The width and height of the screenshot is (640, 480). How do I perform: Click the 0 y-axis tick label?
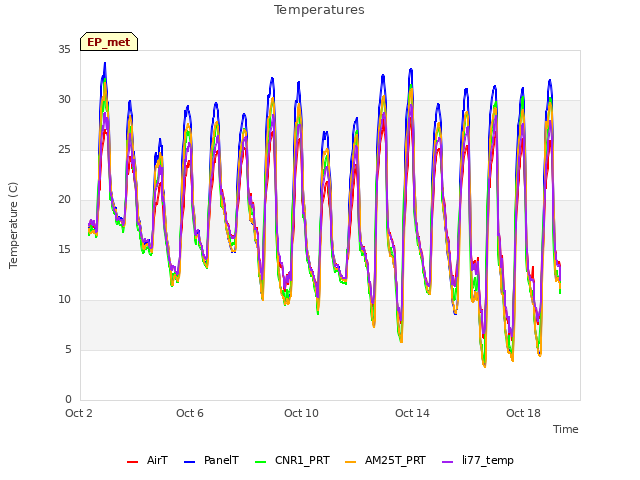[x=68, y=400]
